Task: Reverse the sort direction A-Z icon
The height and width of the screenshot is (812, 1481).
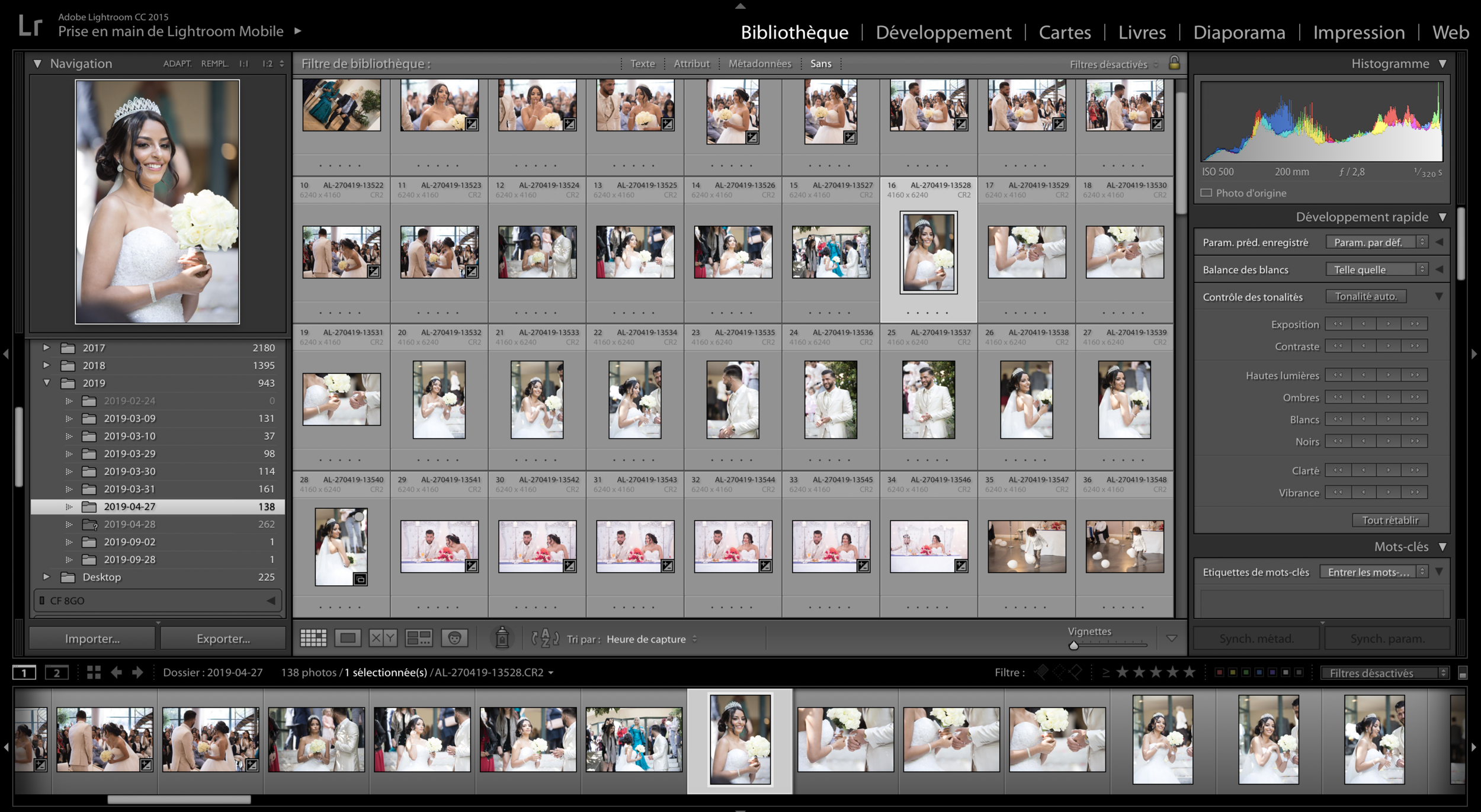Action: [545, 638]
